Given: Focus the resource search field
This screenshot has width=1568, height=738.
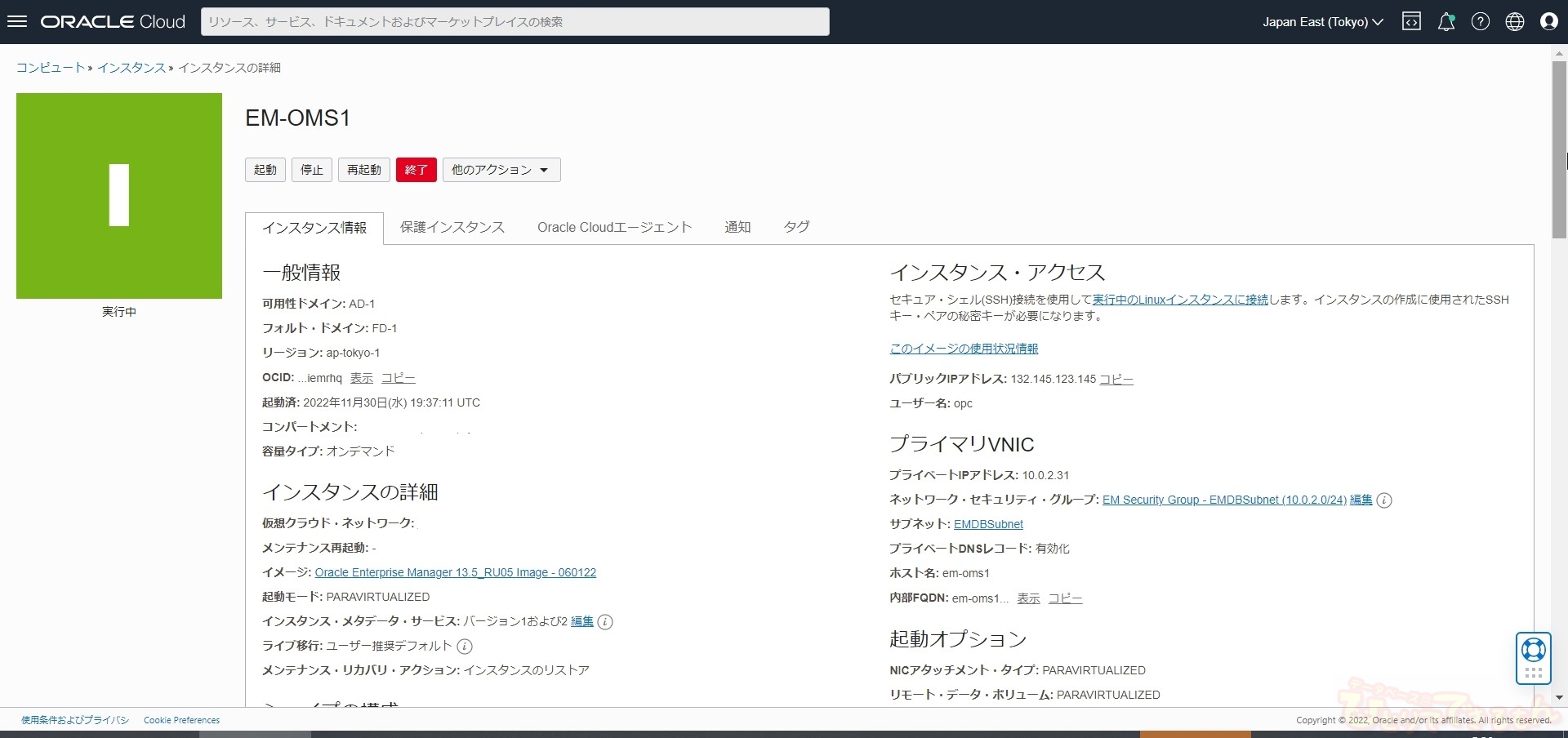Looking at the screenshot, I should pyautogui.click(x=515, y=22).
